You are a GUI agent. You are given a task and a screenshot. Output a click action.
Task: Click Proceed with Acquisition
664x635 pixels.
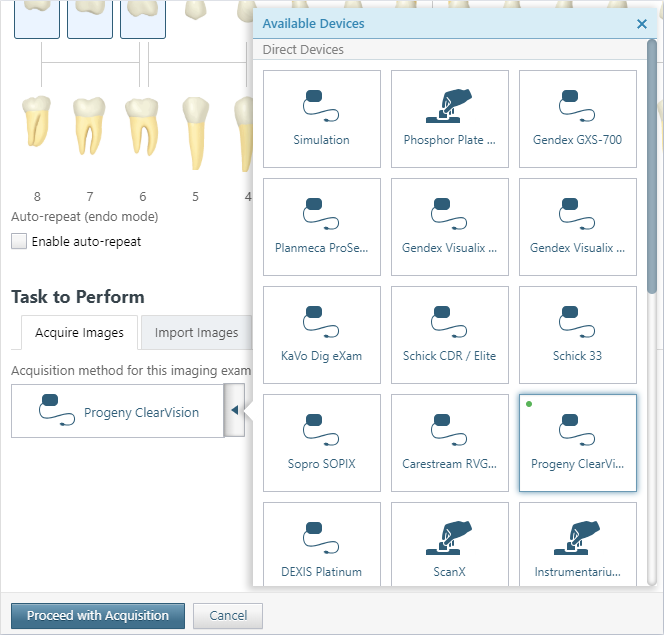[x=98, y=616]
